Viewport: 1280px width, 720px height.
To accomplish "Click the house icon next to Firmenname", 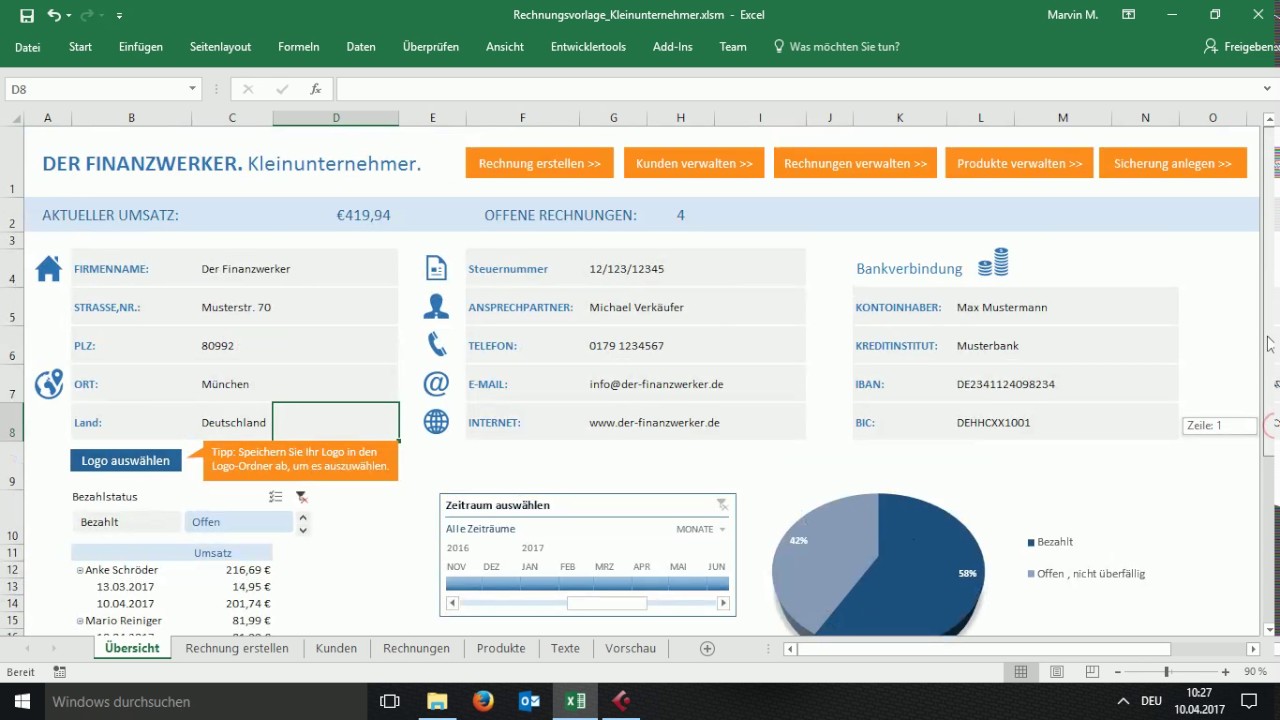I will 48,269.
